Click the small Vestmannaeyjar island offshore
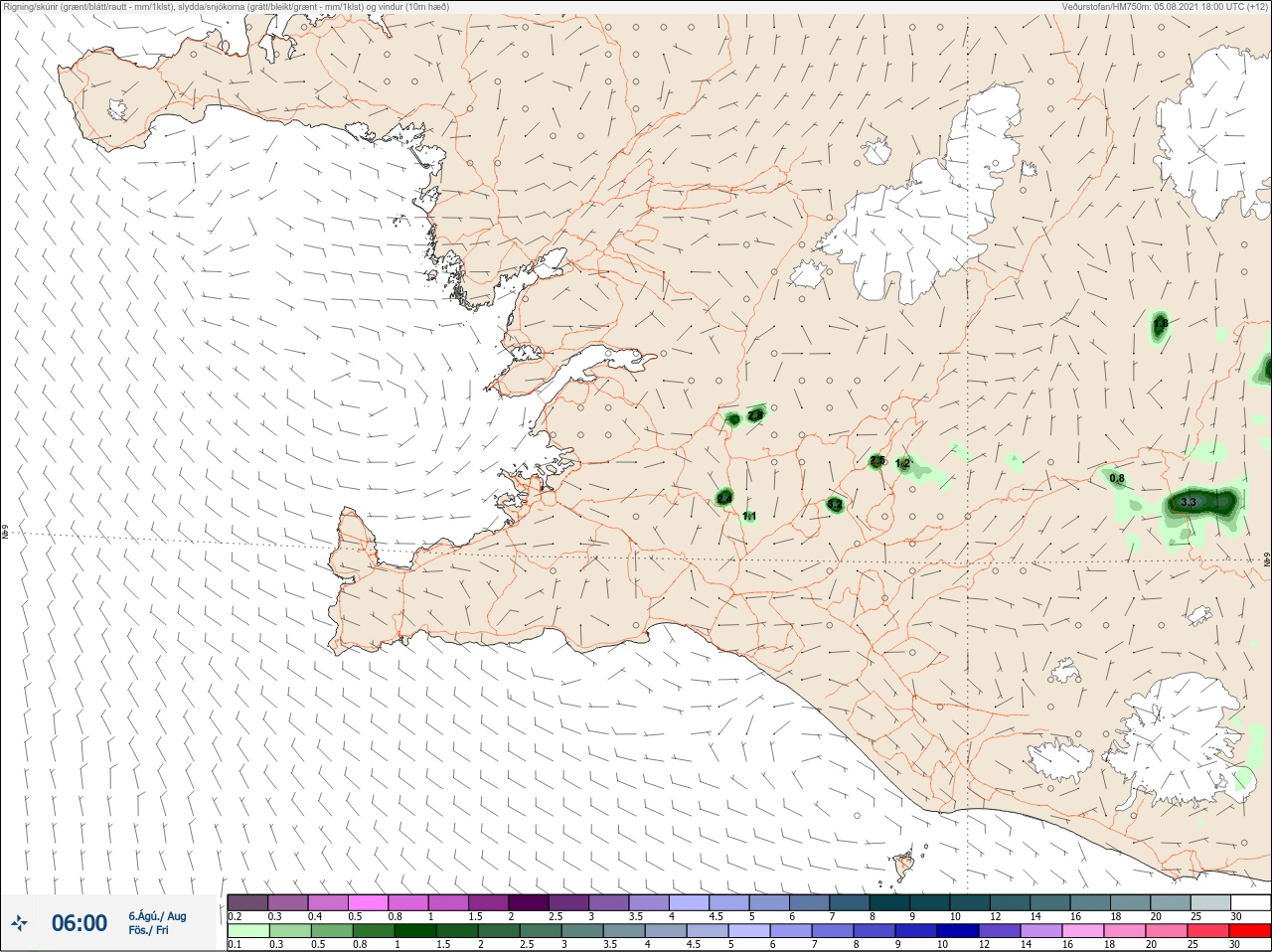The width and height of the screenshot is (1272, 952). click(x=905, y=866)
